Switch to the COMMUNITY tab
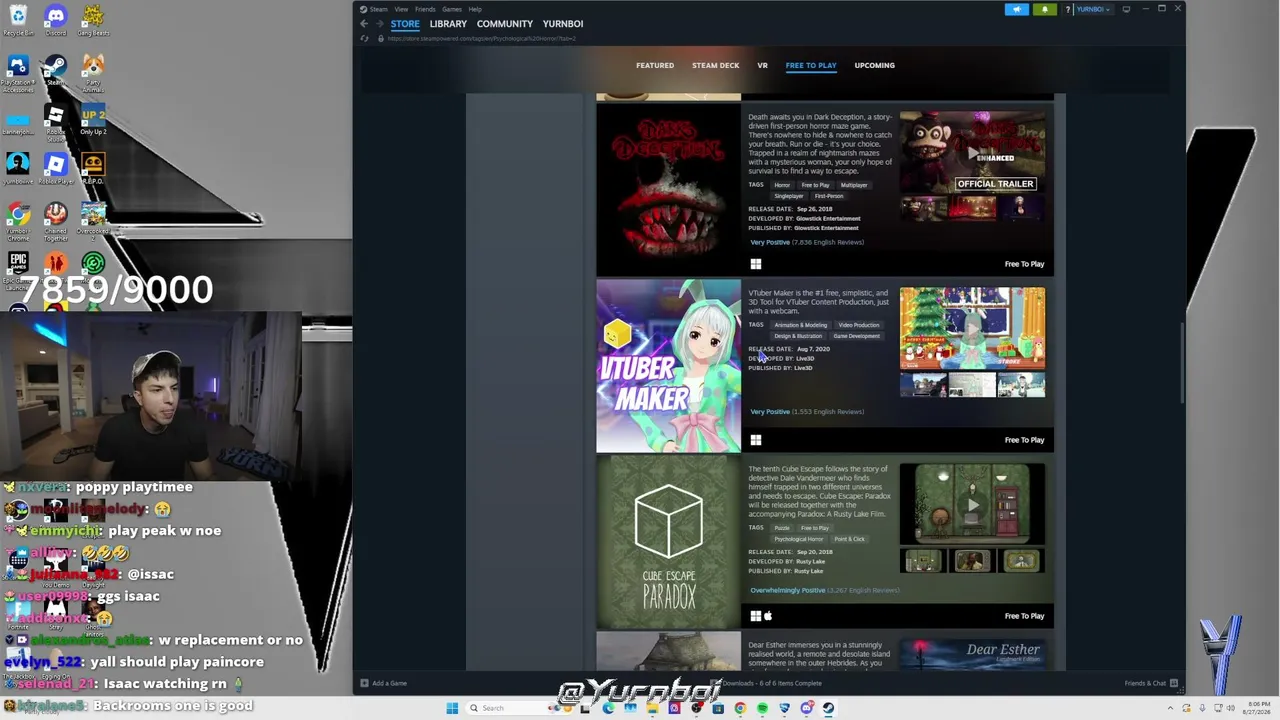Viewport: 1280px width, 720px height. coord(505,24)
